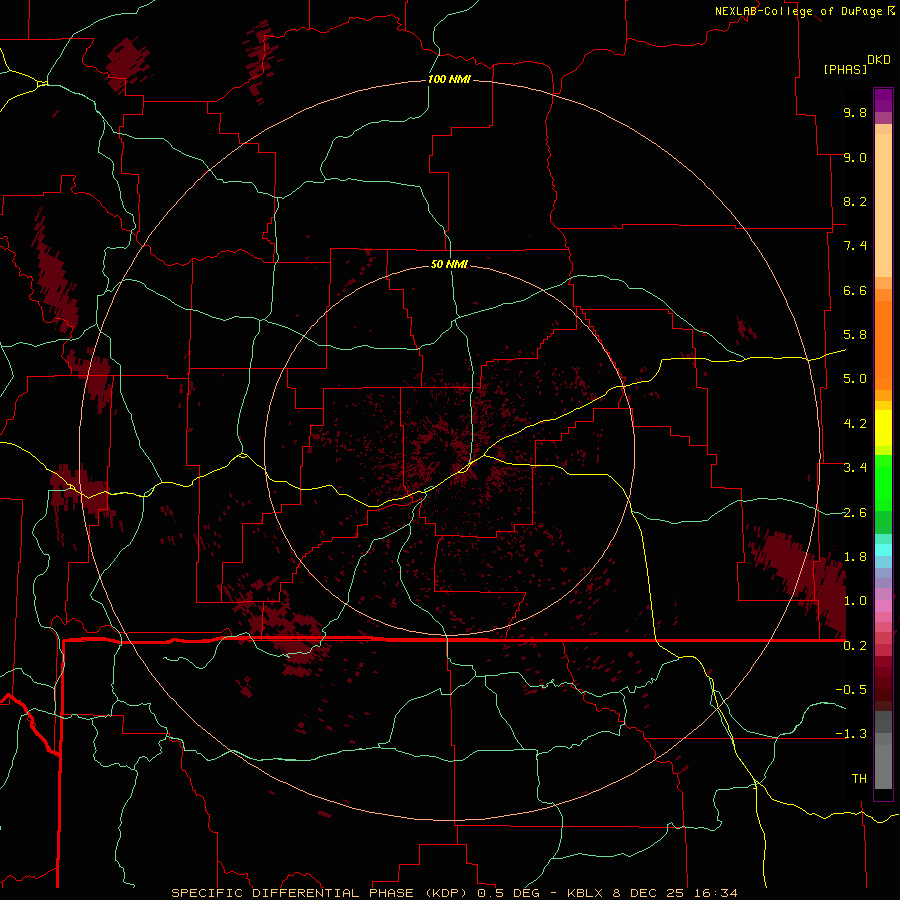The height and width of the screenshot is (900, 900).
Task: Click the 1.0 scale value
Action: pos(855,601)
